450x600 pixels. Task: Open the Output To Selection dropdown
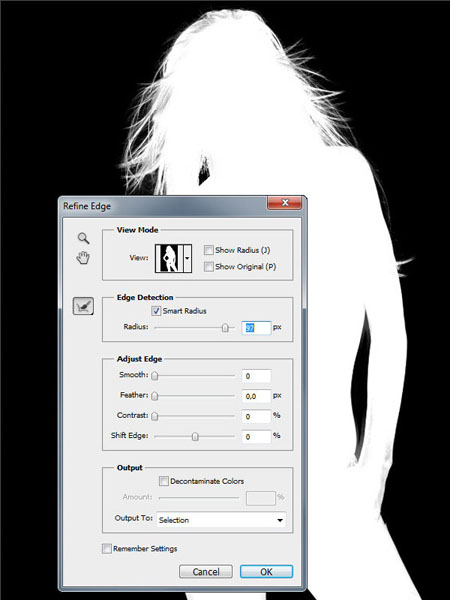221,520
